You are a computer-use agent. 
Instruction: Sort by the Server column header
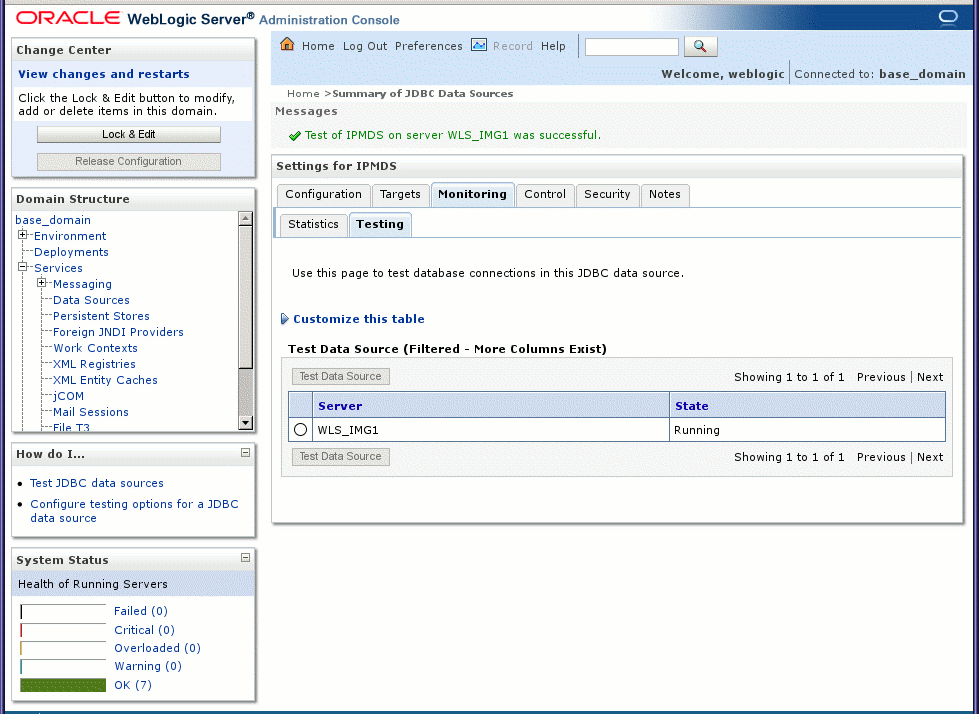[x=340, y=406]
